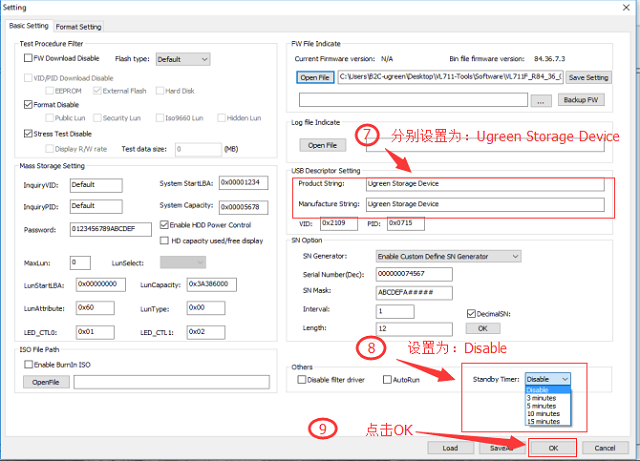Toggle the DecimalSN checkbox

[471, 314]
